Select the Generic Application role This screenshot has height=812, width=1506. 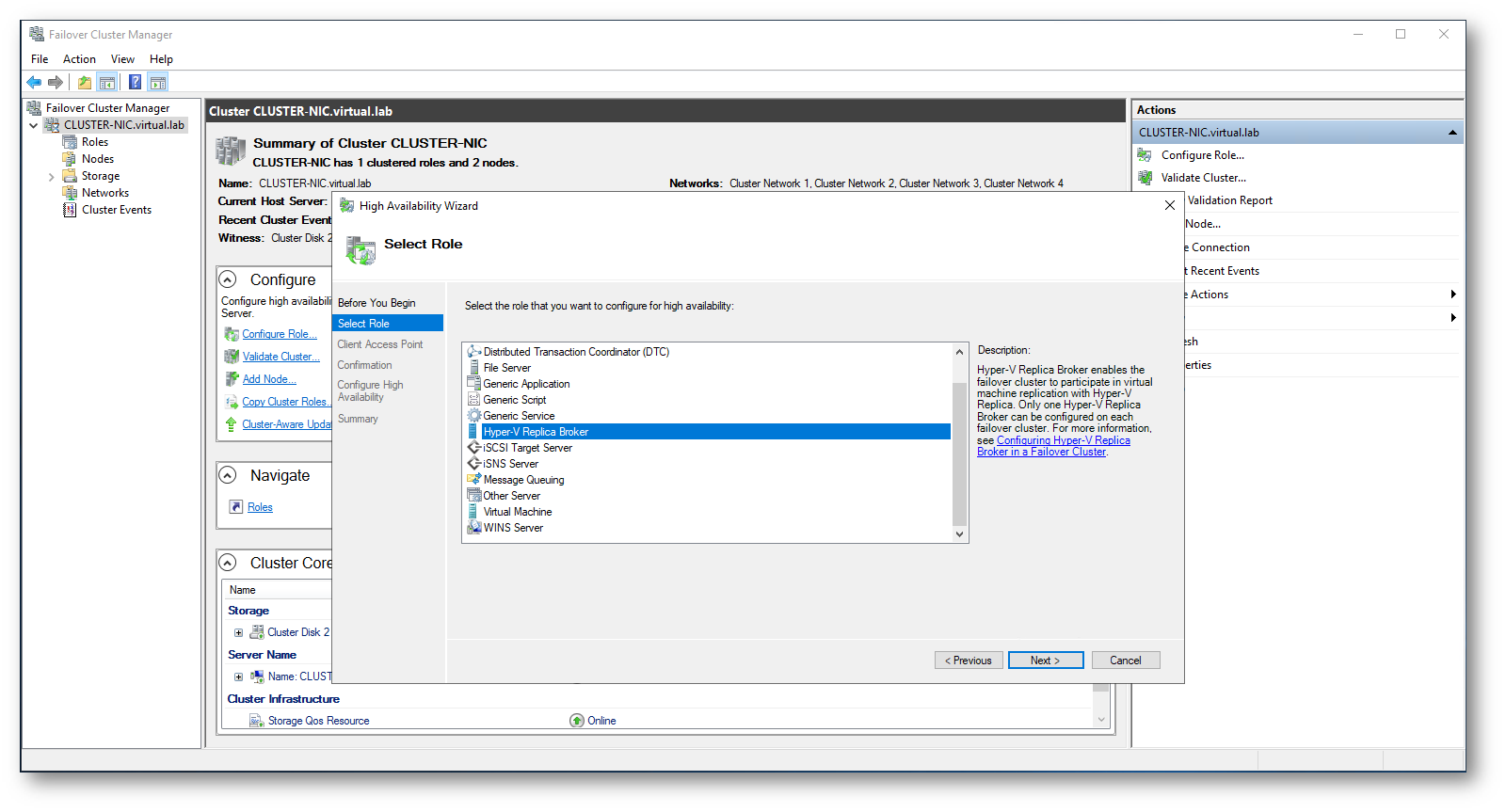coord(526,384)
